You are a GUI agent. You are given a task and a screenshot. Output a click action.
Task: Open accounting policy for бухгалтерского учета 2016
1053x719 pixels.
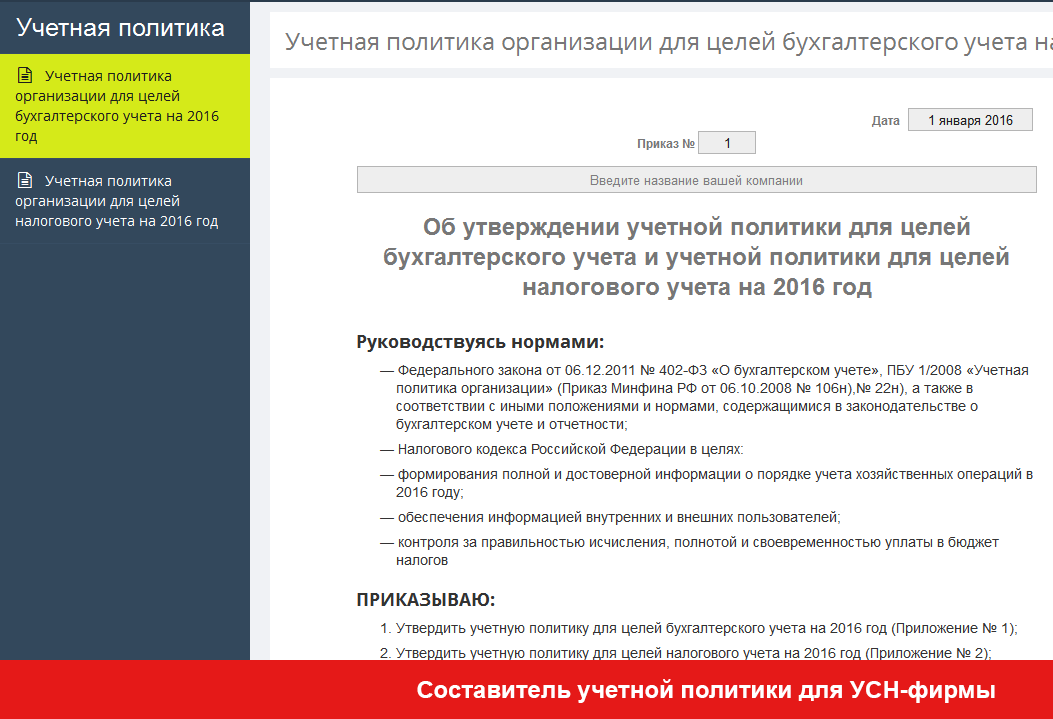[125, 106]
